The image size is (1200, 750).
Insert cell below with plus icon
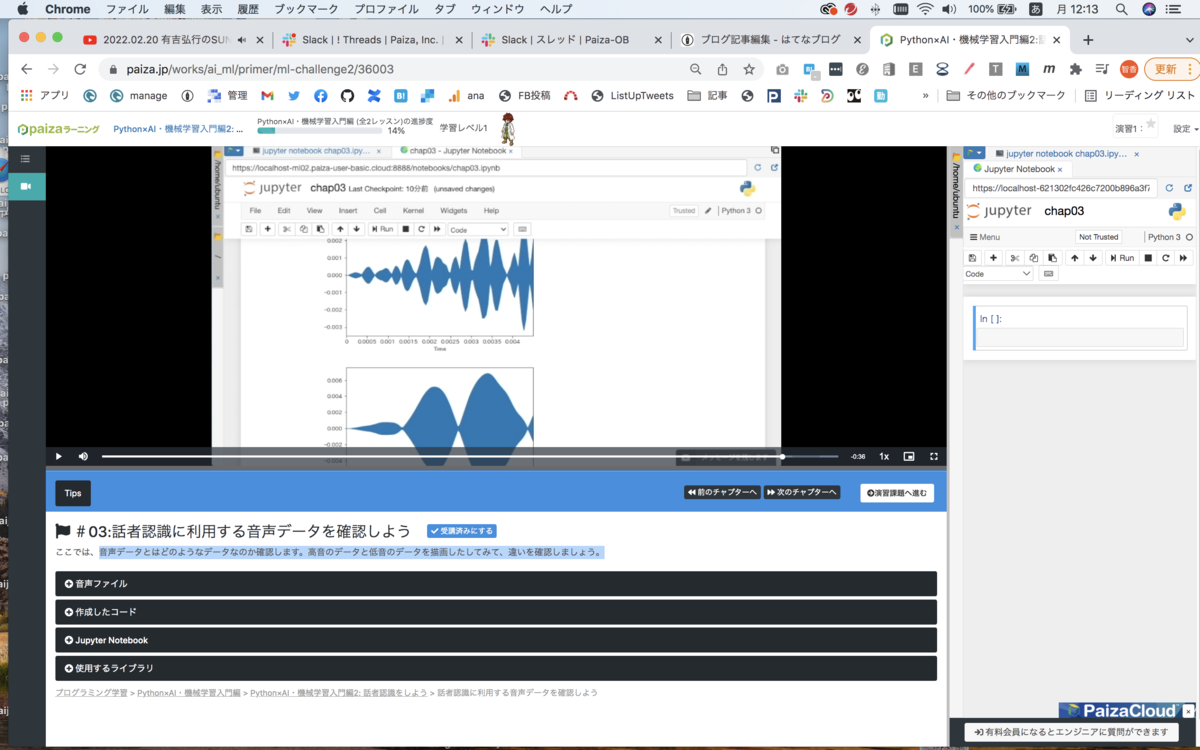coord(993,257)
